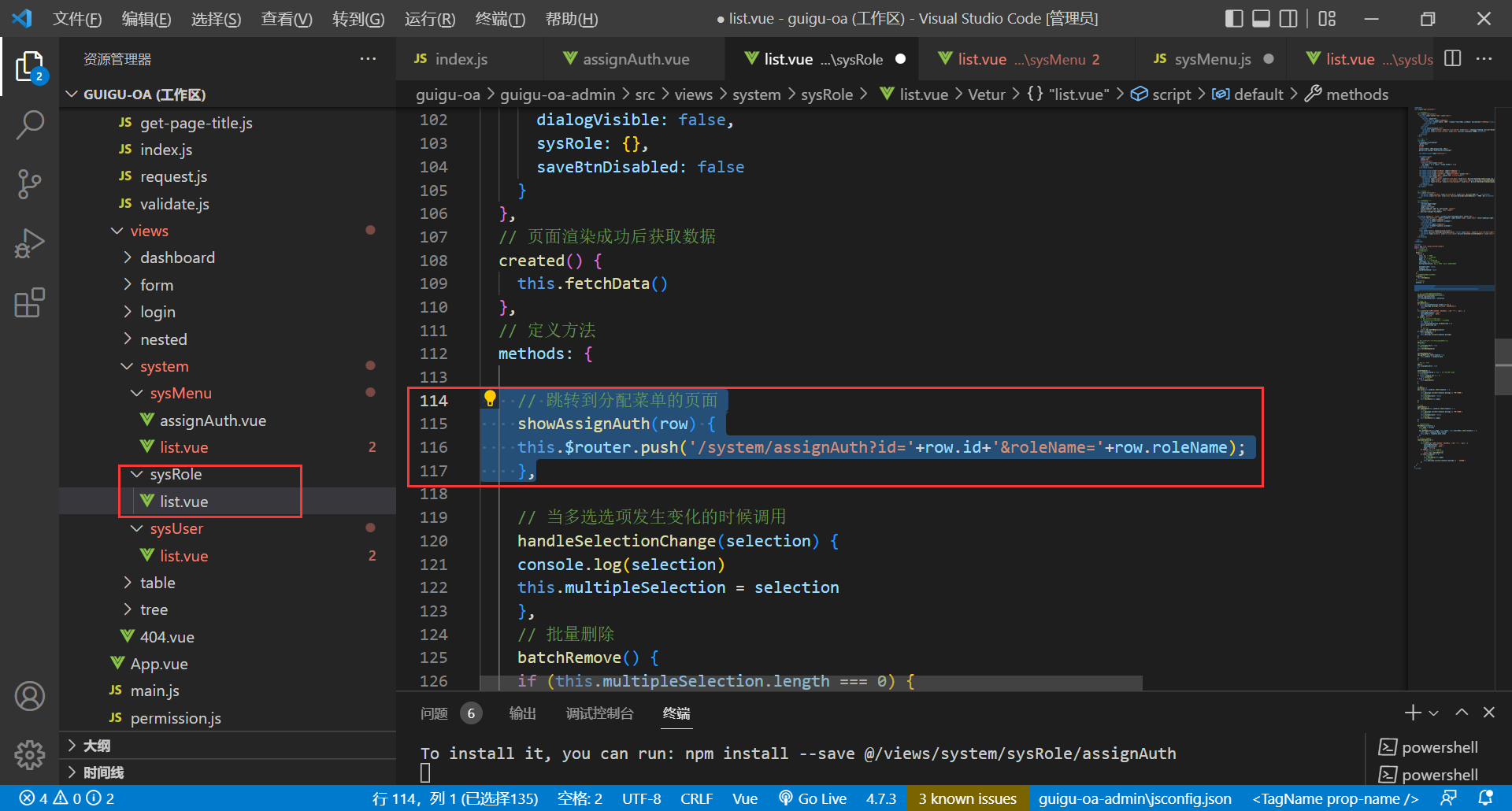Open the Manage gear settings icon
Image resolution: width=1512 pixels, height=811 pixels.
tap(29, 754)
